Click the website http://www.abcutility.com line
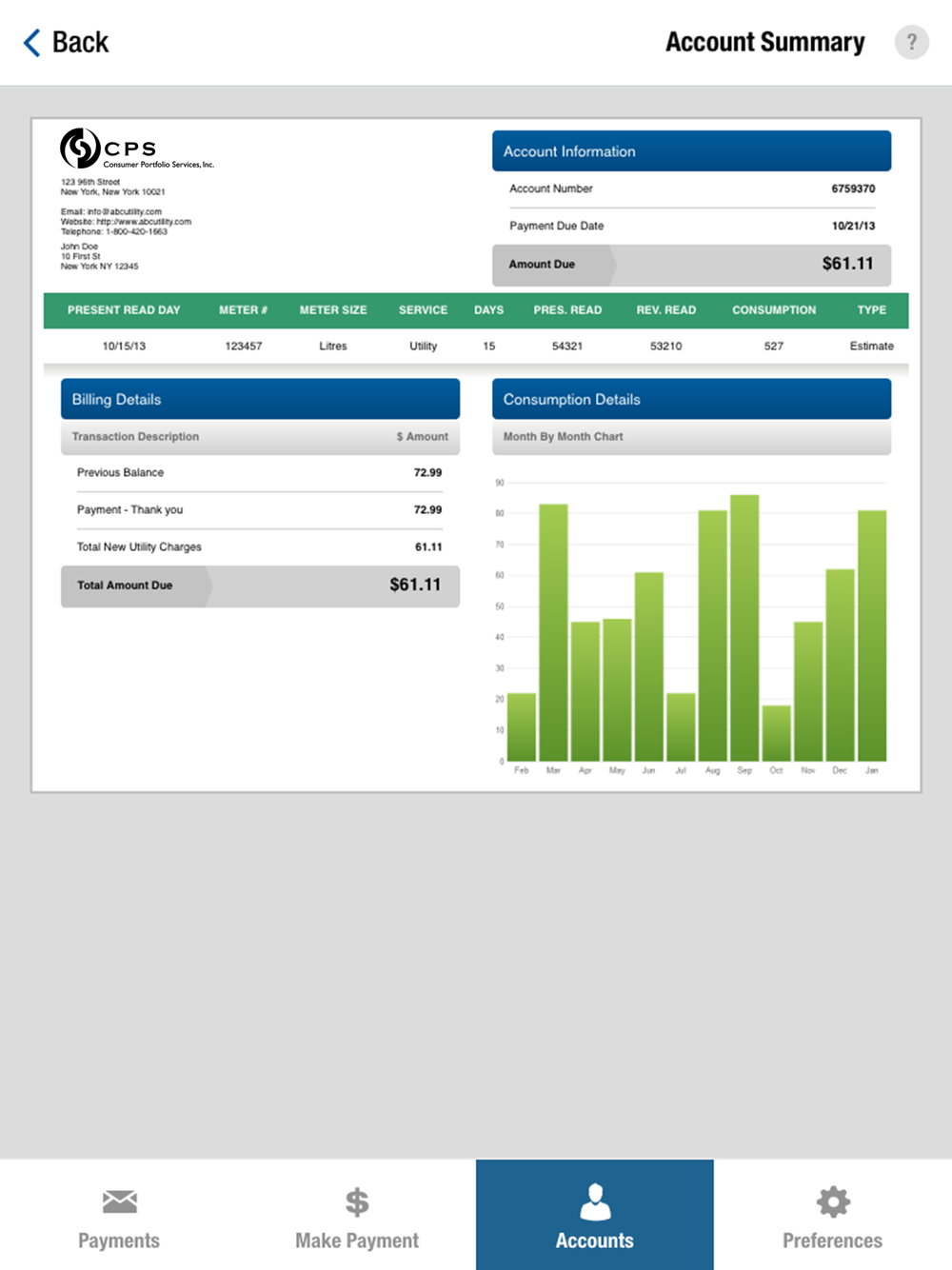This screenshot has width=952, height=1270. 126,222
